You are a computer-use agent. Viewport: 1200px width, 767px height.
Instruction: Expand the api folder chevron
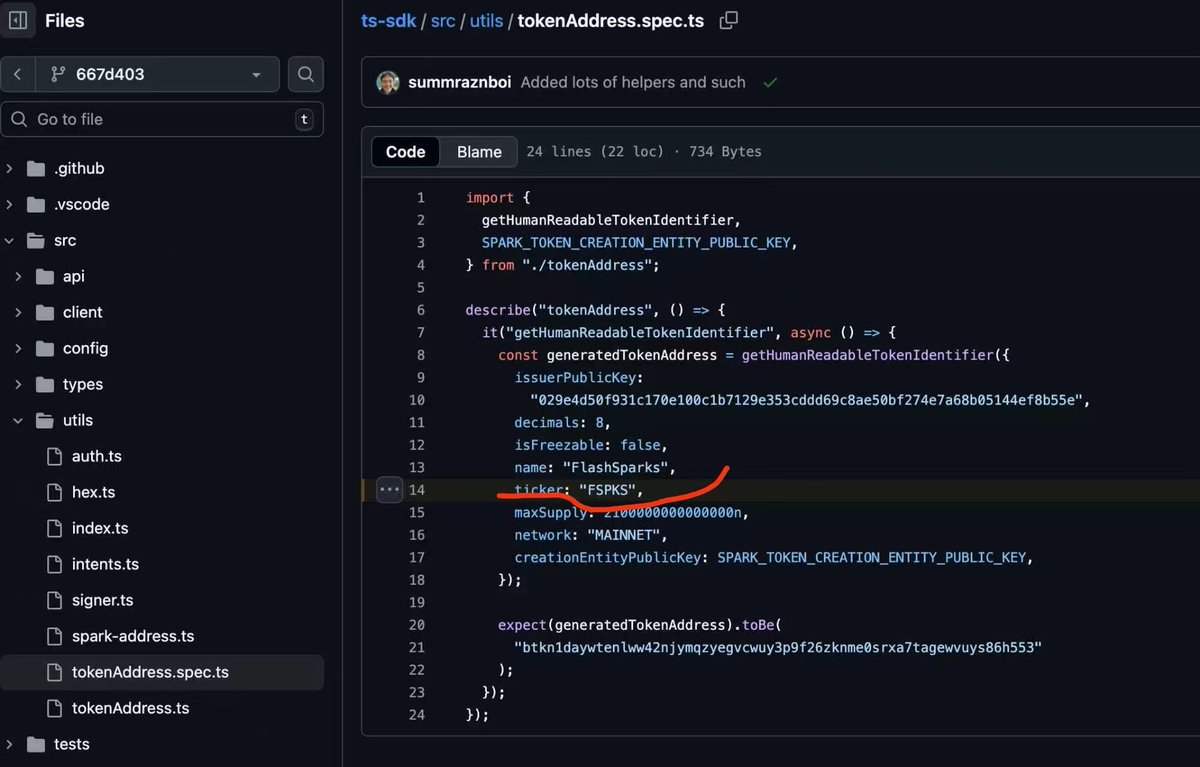18,277
